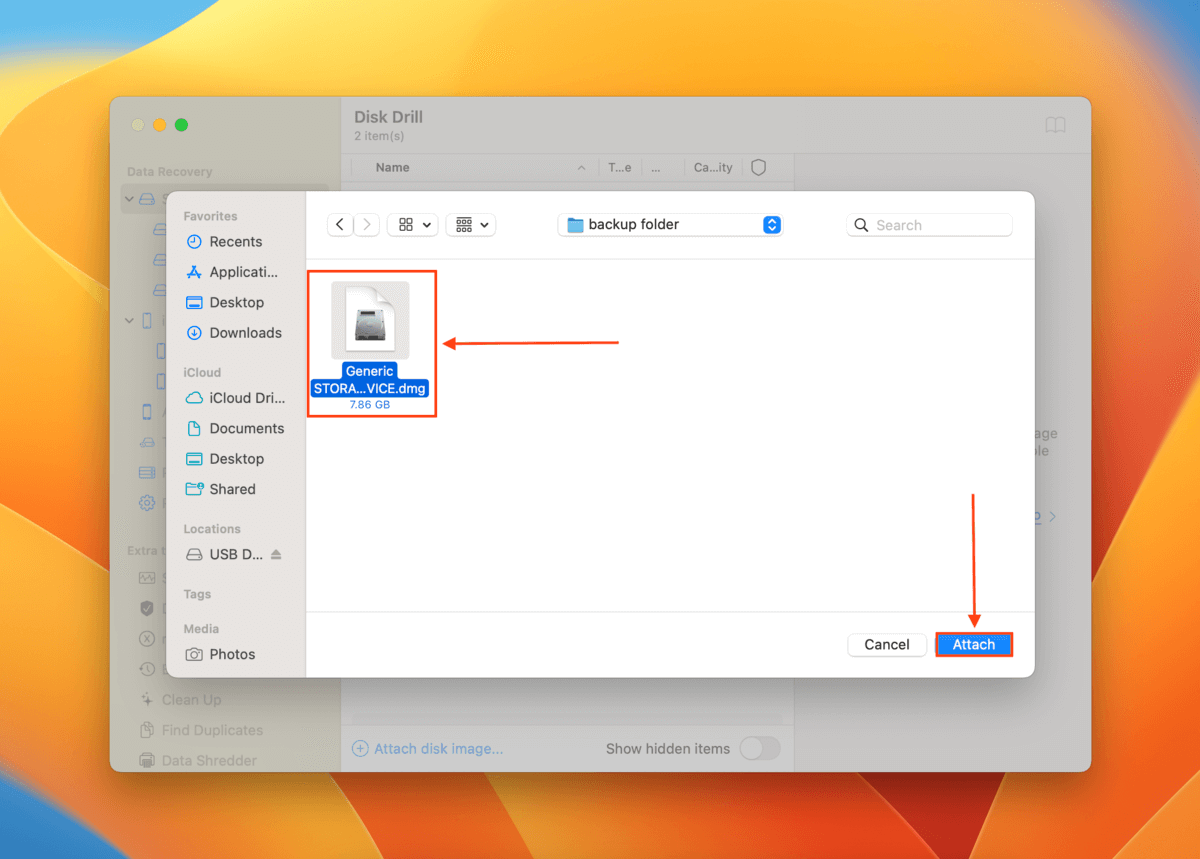Click the book help icon in Disk Drill
The image size is (1200, 859).
click(x=1055, y=125)
